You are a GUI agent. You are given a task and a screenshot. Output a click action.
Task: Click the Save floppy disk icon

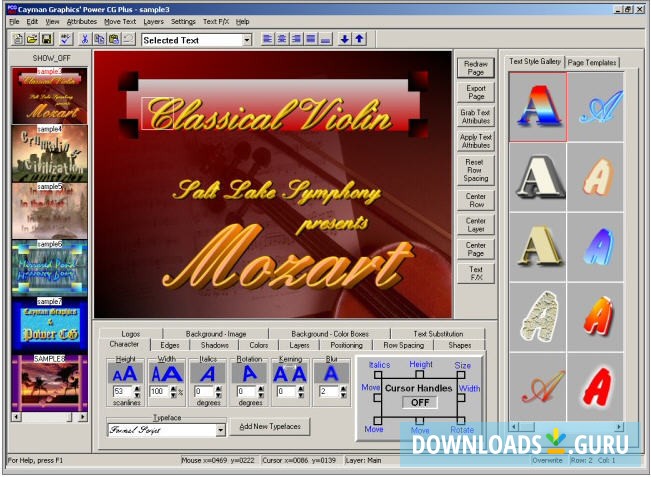(x=46, y=39)
